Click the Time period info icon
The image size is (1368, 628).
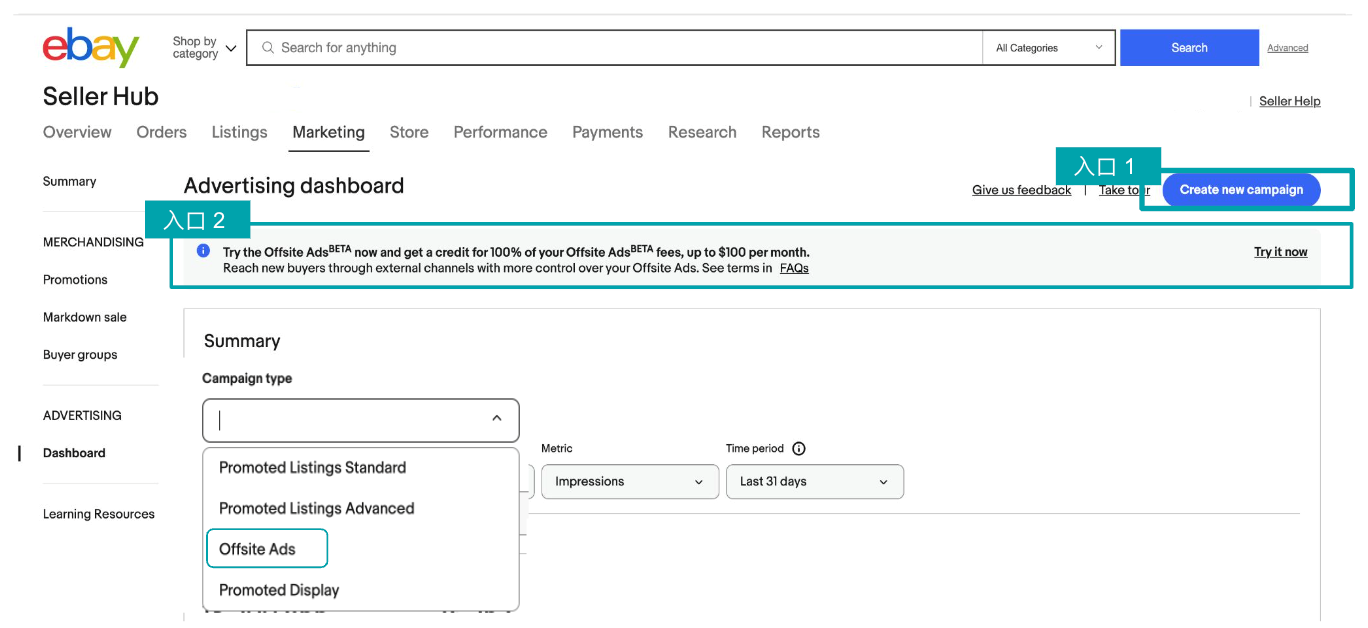[798, 449]
